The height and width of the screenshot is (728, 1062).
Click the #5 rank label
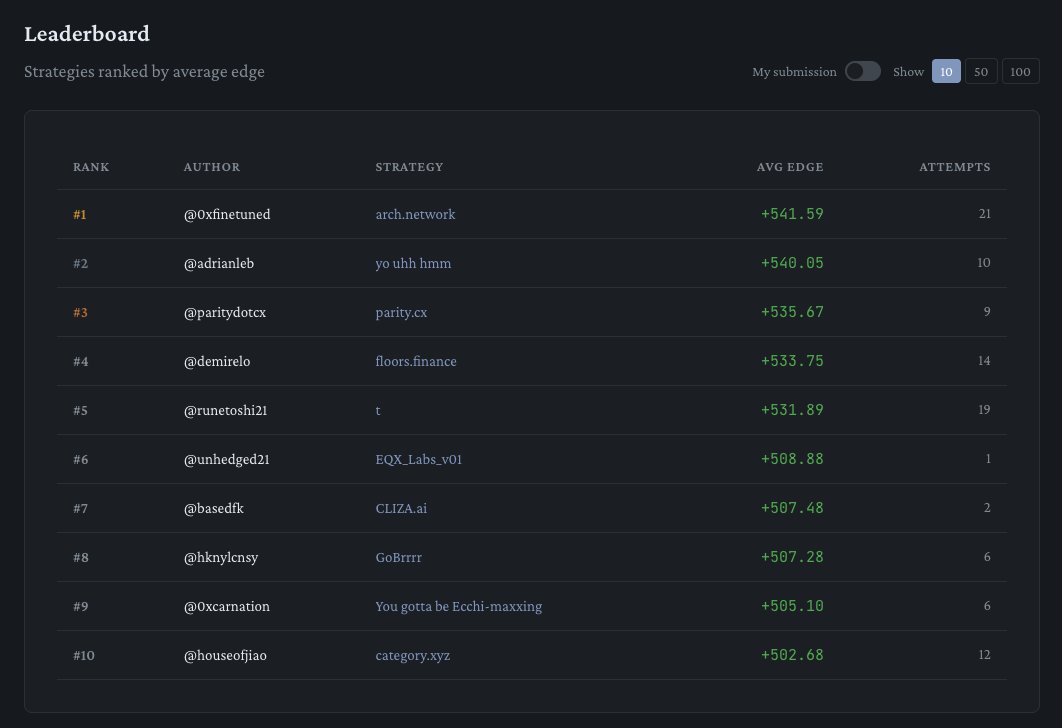[x=81, y=410]
